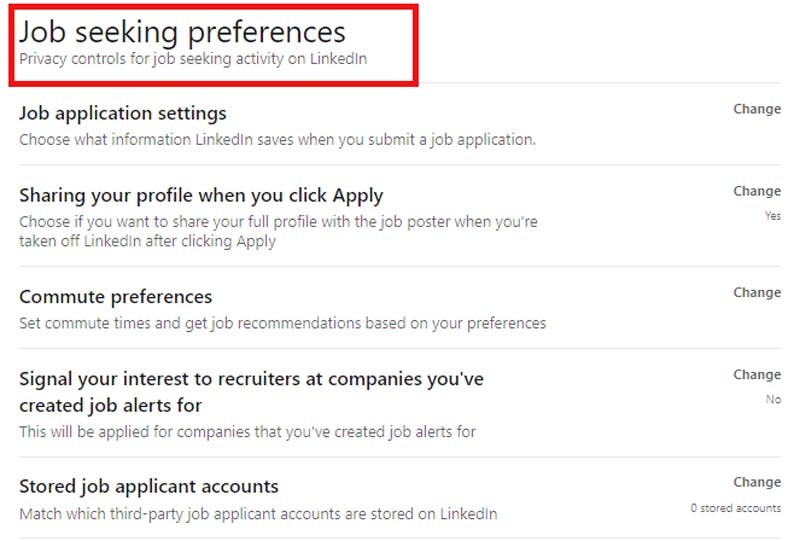Click the Privacy controls subtitle text
The height and width of the screenshot is (541, 800).
pyautogui.click(x=193, y=59)
